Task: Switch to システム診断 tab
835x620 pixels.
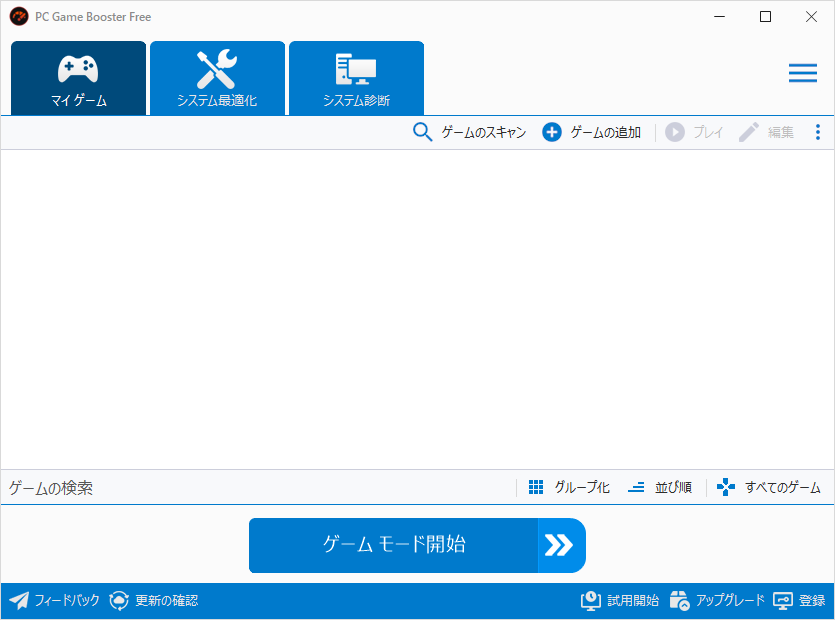Action: (x=356, y=78)
